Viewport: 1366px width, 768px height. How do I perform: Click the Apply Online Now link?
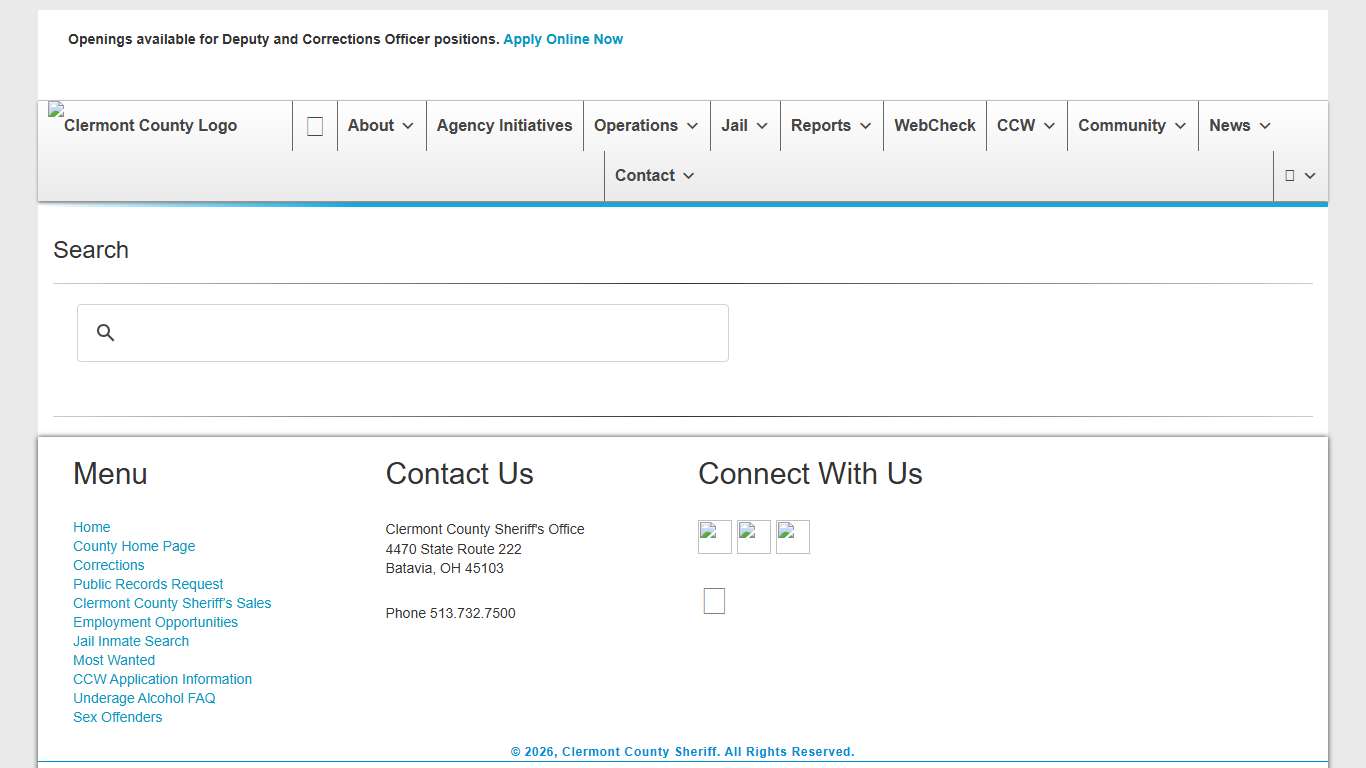click(563, 40)
